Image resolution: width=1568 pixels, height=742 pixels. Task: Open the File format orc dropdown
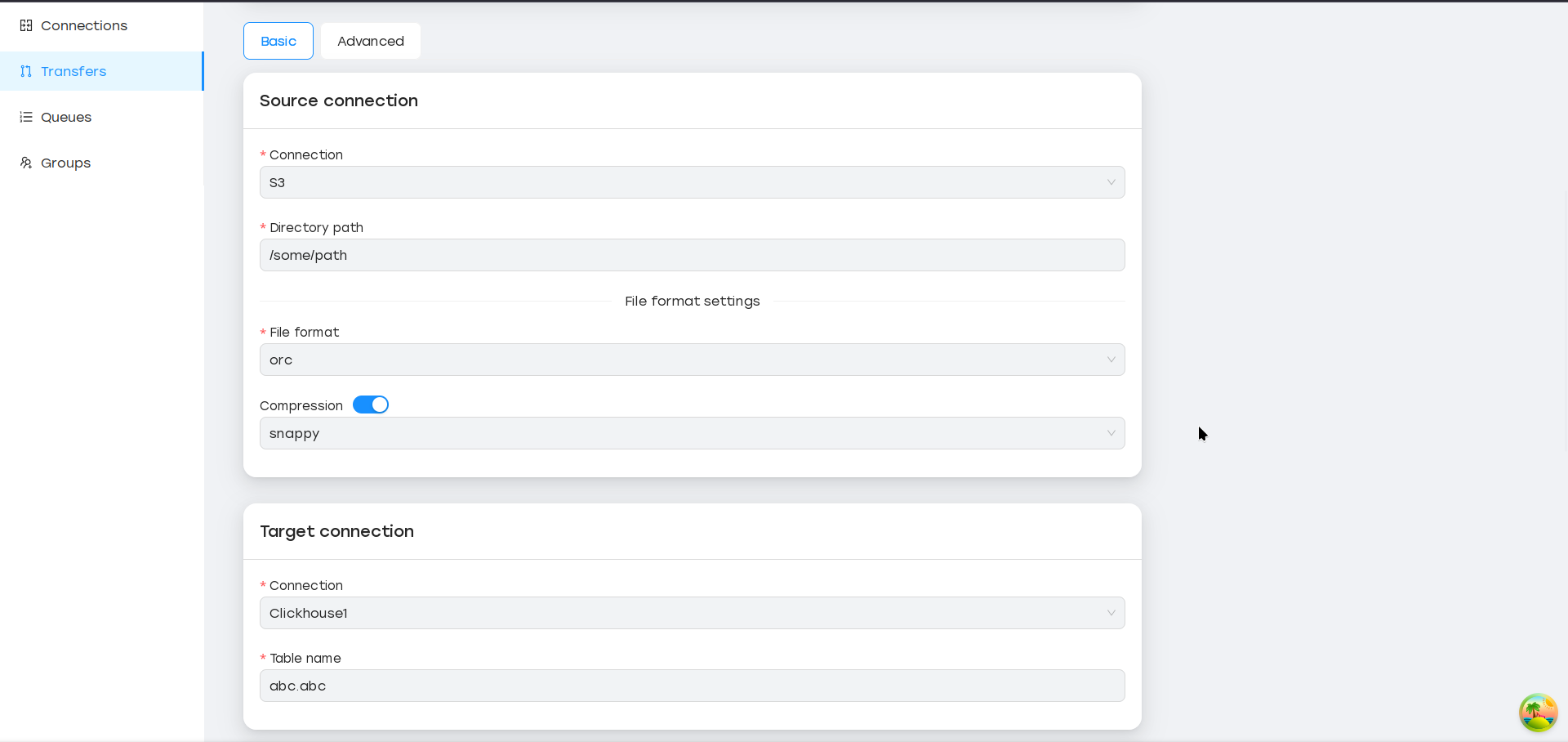coord(691,360)
